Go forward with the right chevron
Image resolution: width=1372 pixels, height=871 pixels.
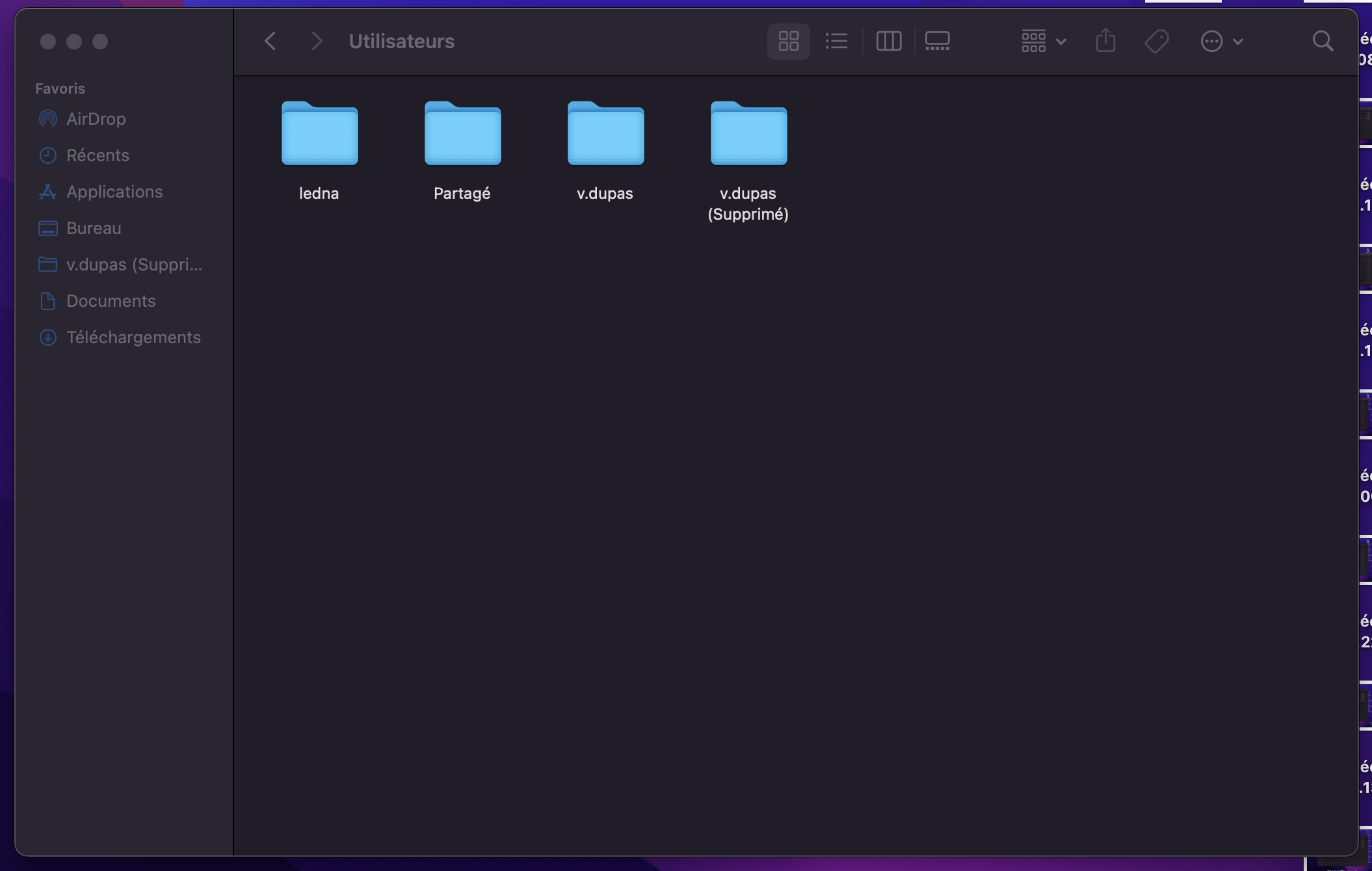pyautogui.click(x=317, y=42)
